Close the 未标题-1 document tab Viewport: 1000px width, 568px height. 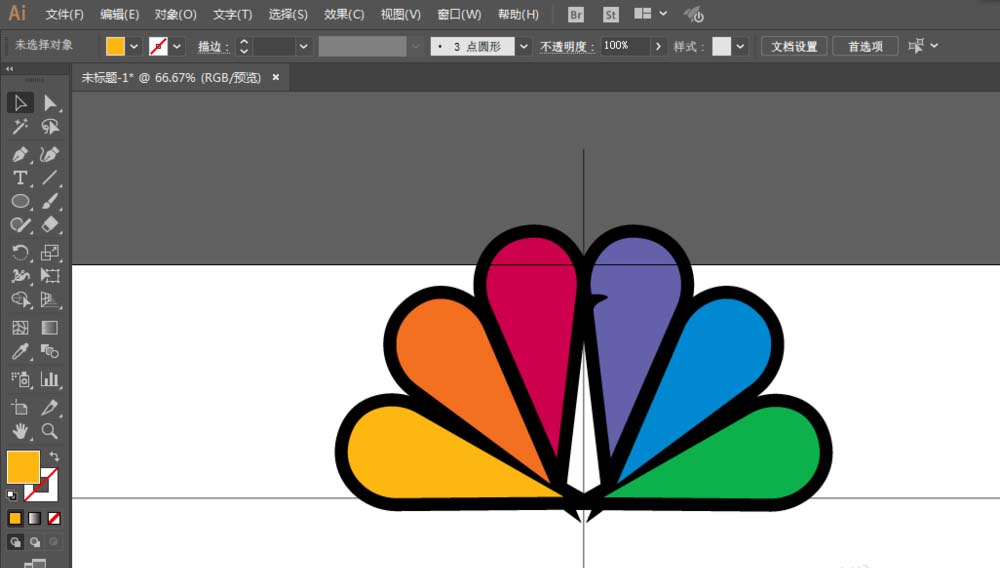(276, 77)
